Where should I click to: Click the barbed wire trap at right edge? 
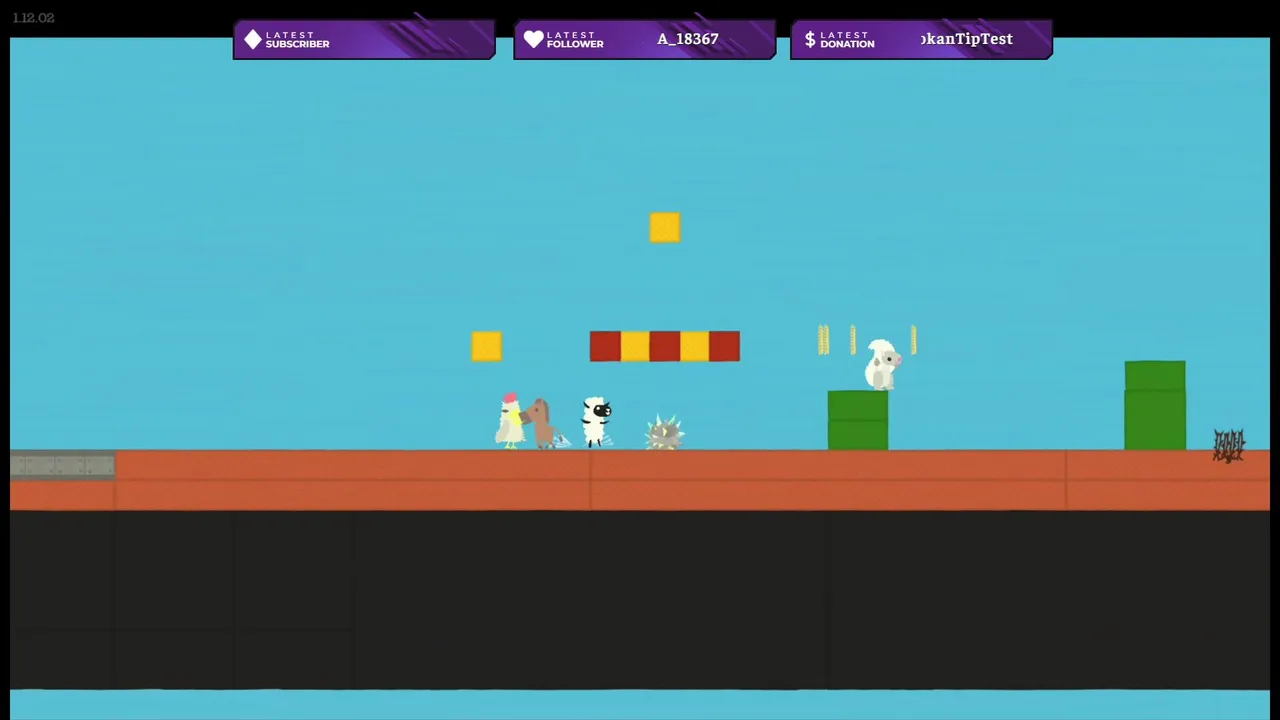click(x=1229, y=445)
